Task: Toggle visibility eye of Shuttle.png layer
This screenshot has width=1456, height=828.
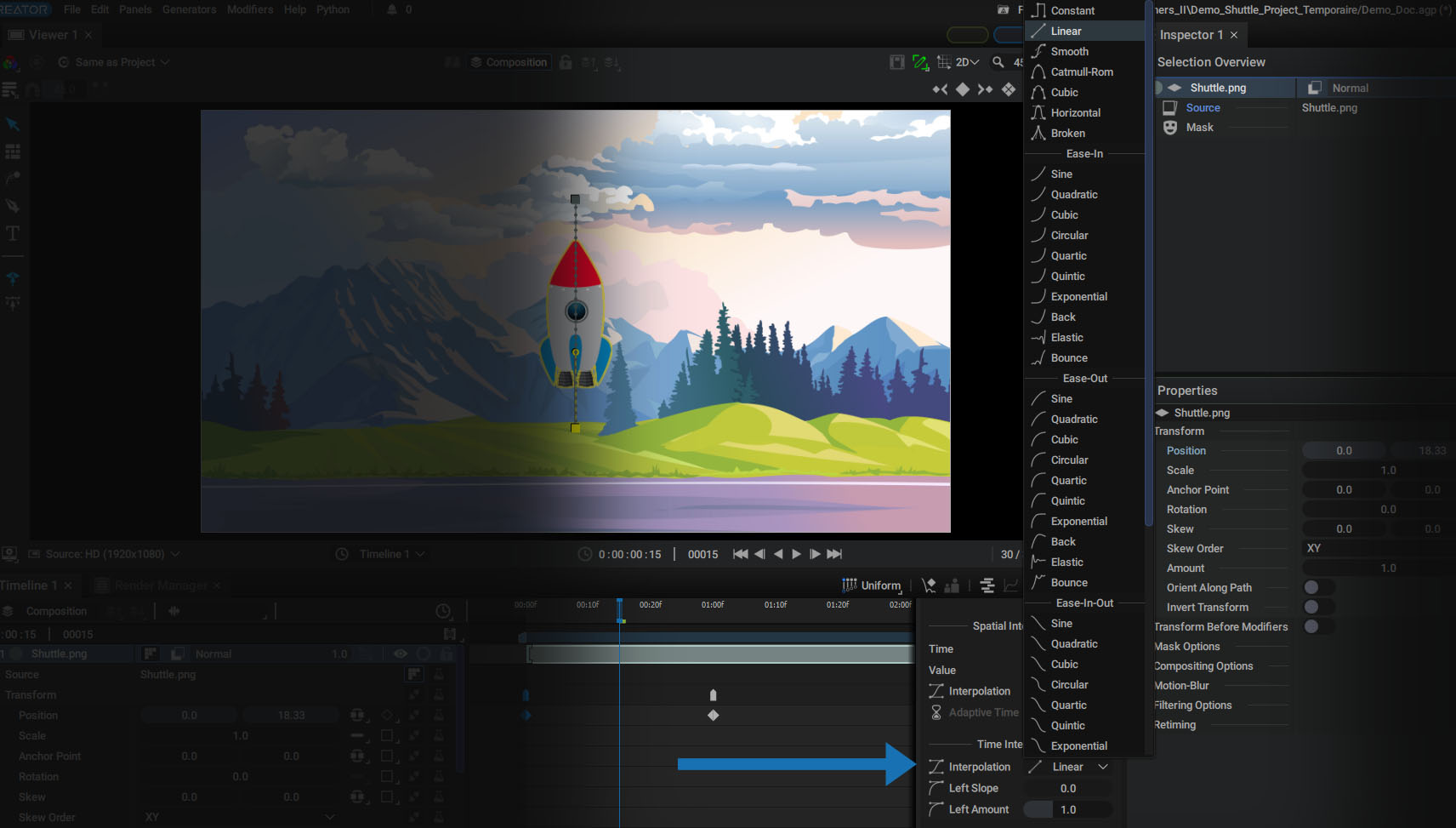Action: tap(401, 654)
